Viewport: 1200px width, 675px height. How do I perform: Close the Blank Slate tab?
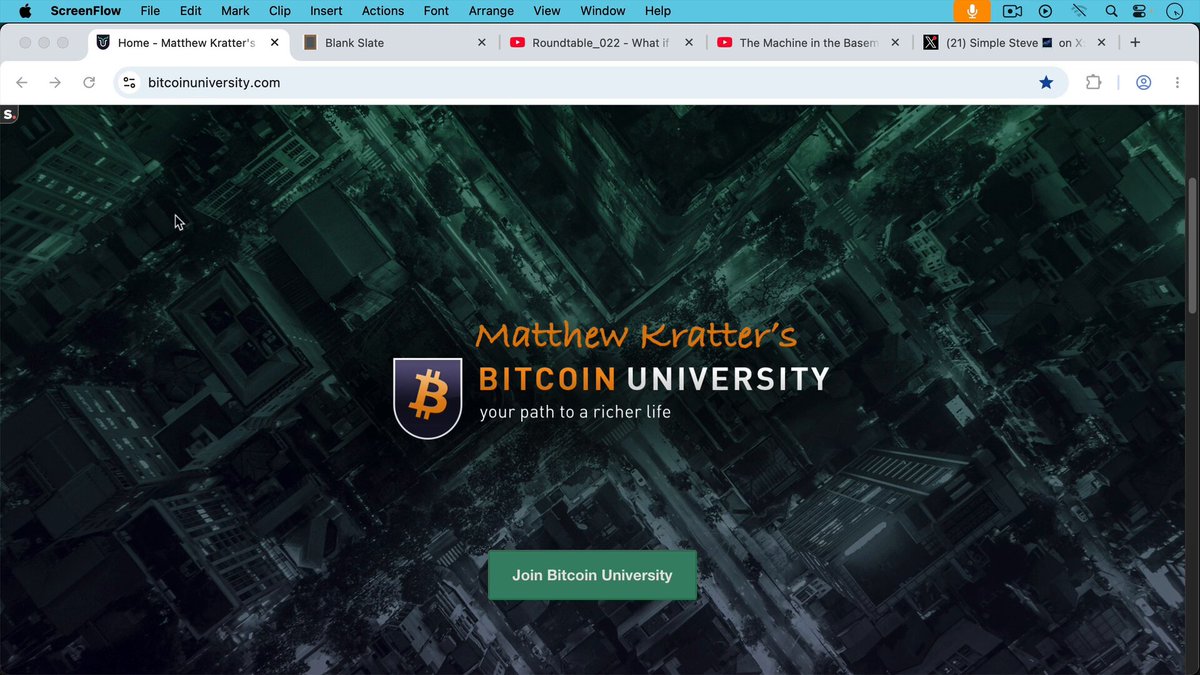[482, 43]
